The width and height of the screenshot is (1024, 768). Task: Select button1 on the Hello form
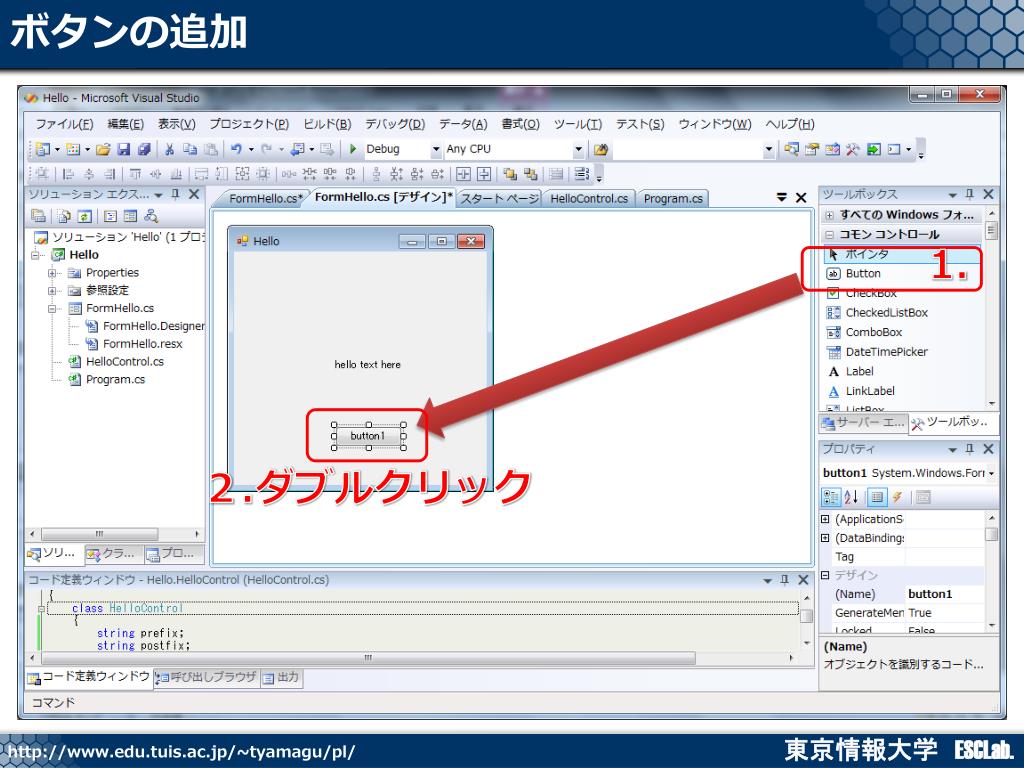click(x=368, y=436)
